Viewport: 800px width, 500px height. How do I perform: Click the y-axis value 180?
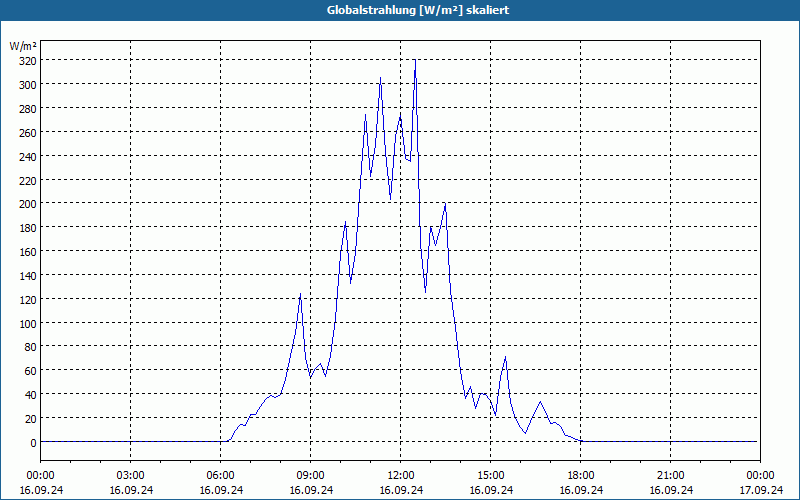pos(28,228)
